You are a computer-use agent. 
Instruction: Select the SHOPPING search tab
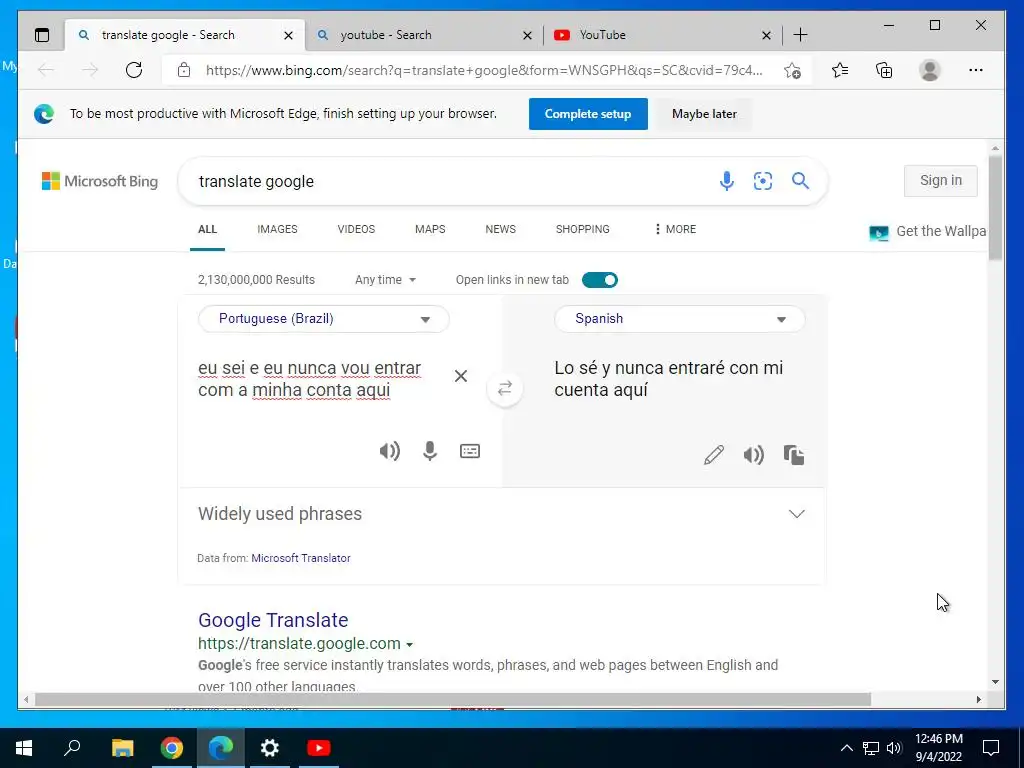(x=583, y=229)
